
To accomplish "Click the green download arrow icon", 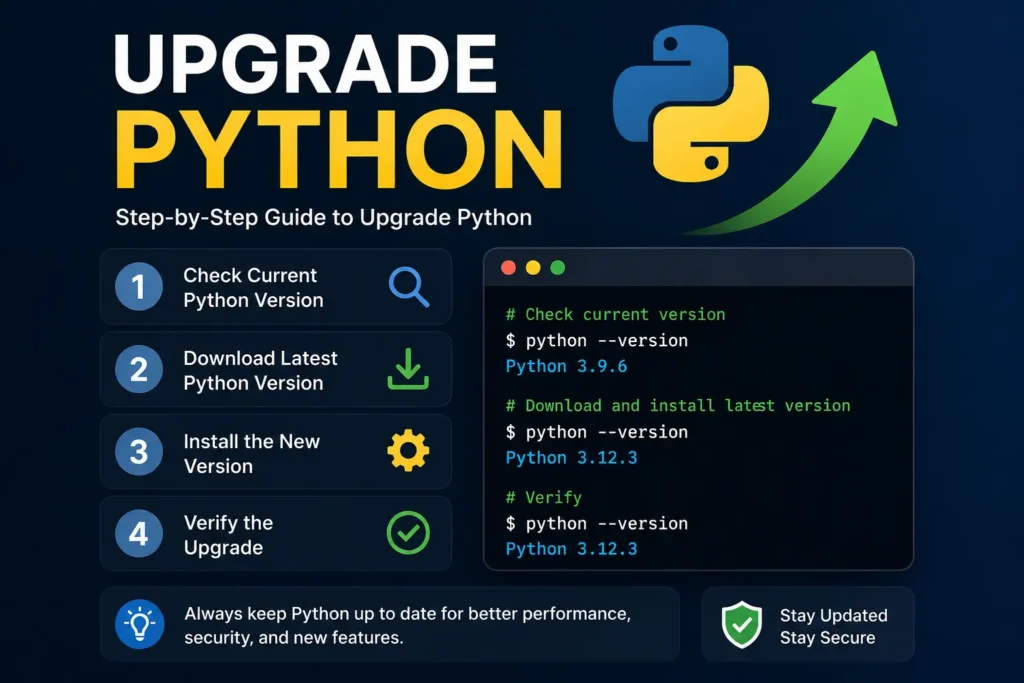I will [x=408, y=369].
